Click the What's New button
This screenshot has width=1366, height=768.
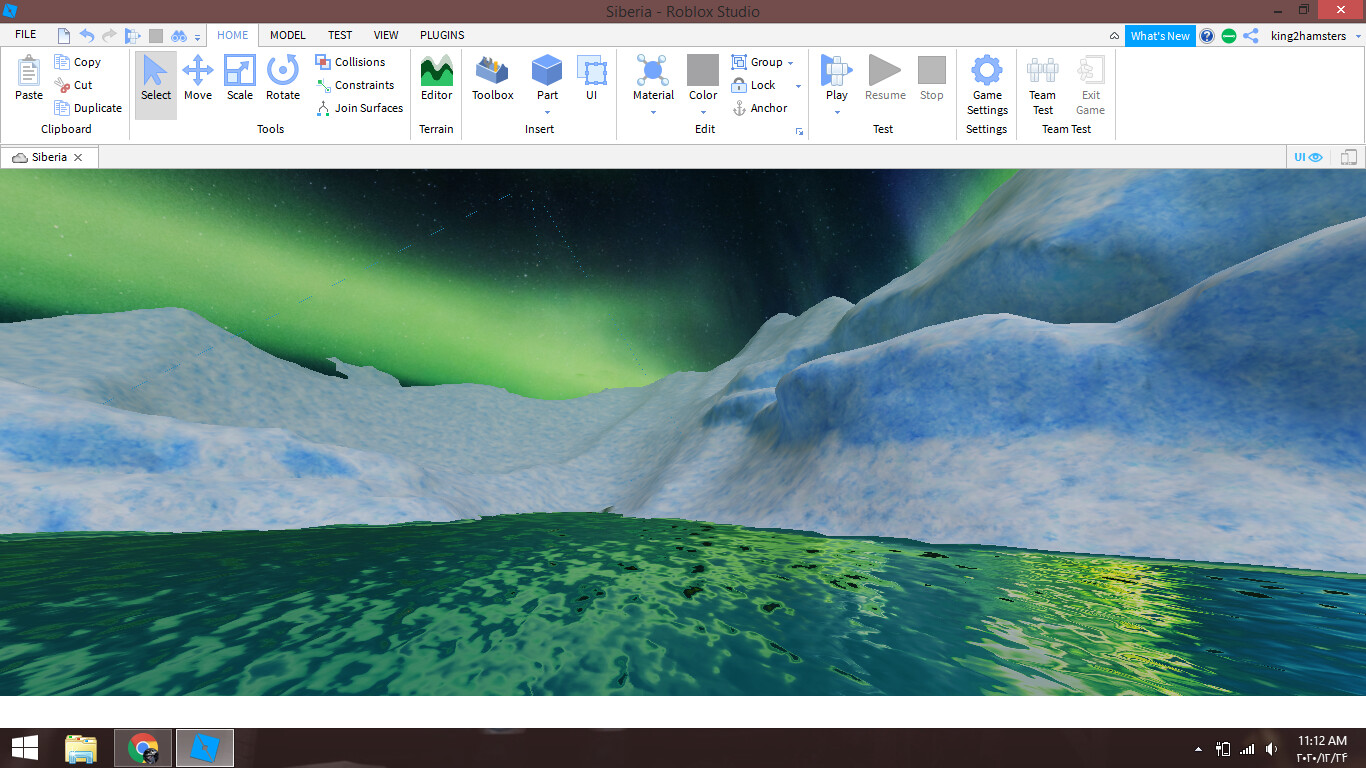pyautogui.click(x=1160, y=36)
